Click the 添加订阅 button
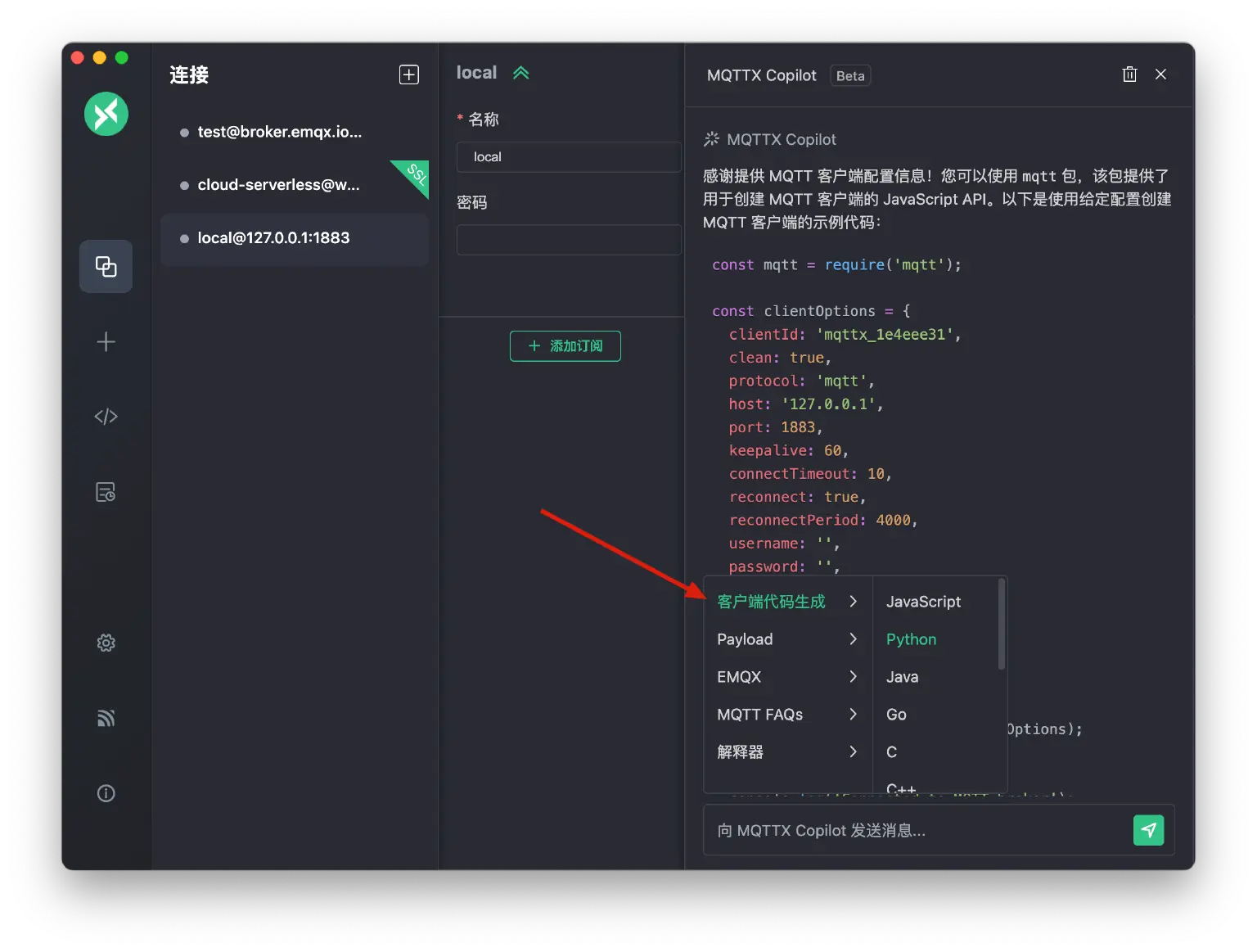1257x952 pixels. (x=565, y=345)
